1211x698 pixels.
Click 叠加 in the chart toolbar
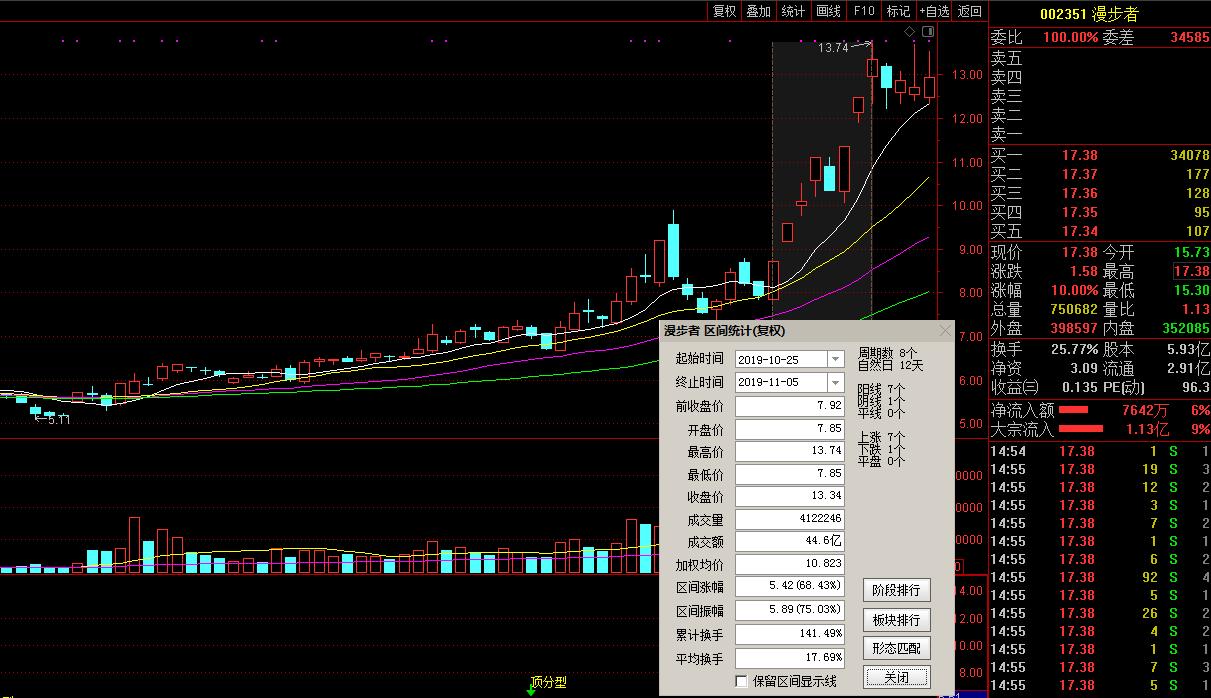click(758, 11)
